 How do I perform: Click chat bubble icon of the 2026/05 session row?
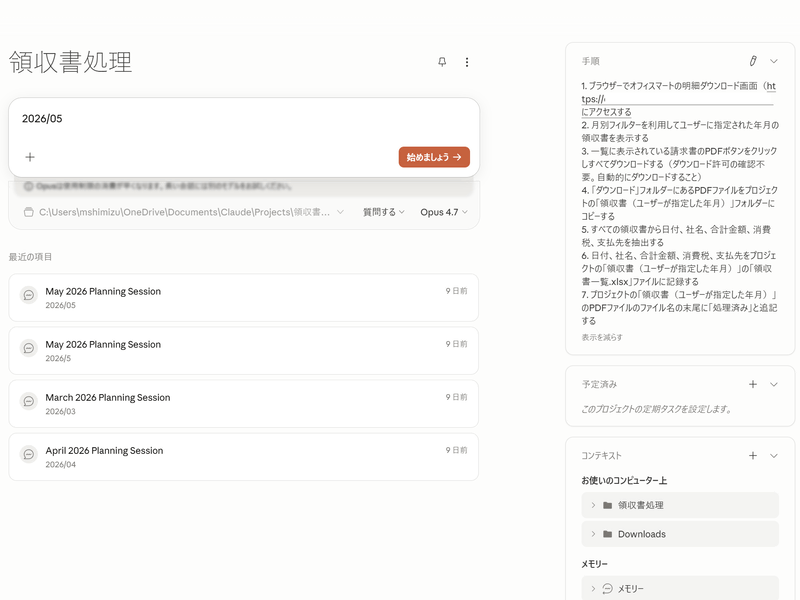tap(29, 295)
